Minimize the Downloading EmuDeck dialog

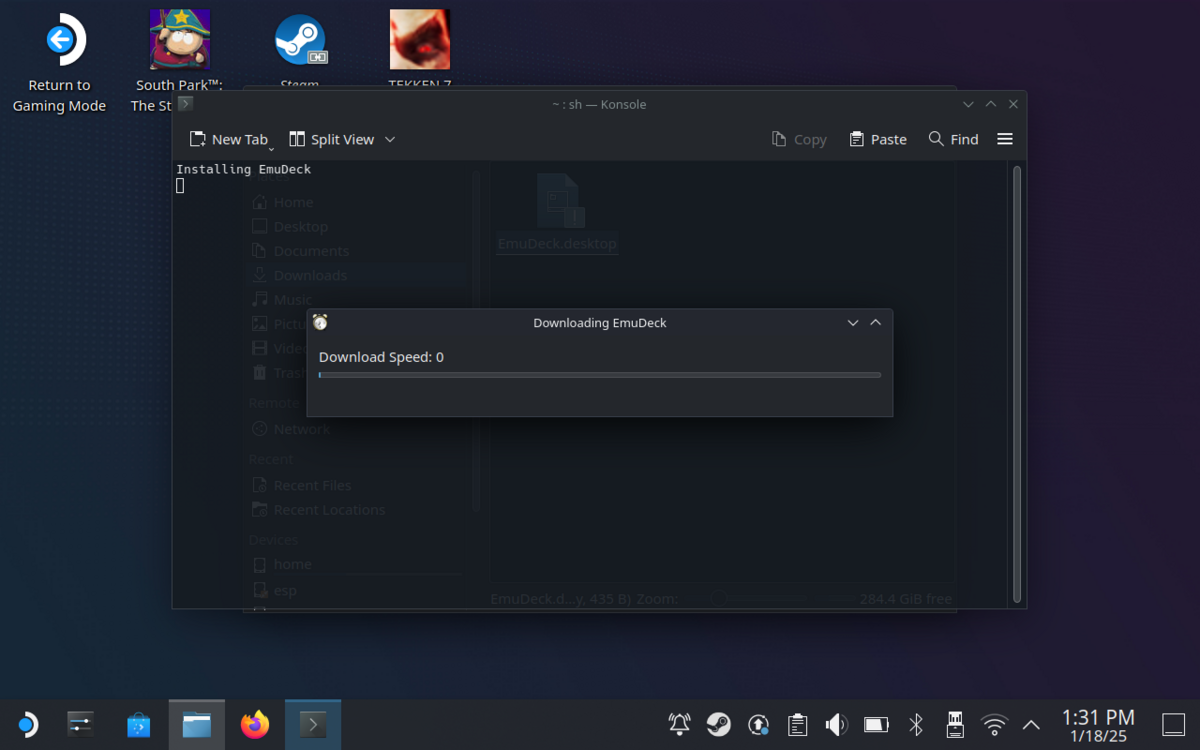coord(853,322)
